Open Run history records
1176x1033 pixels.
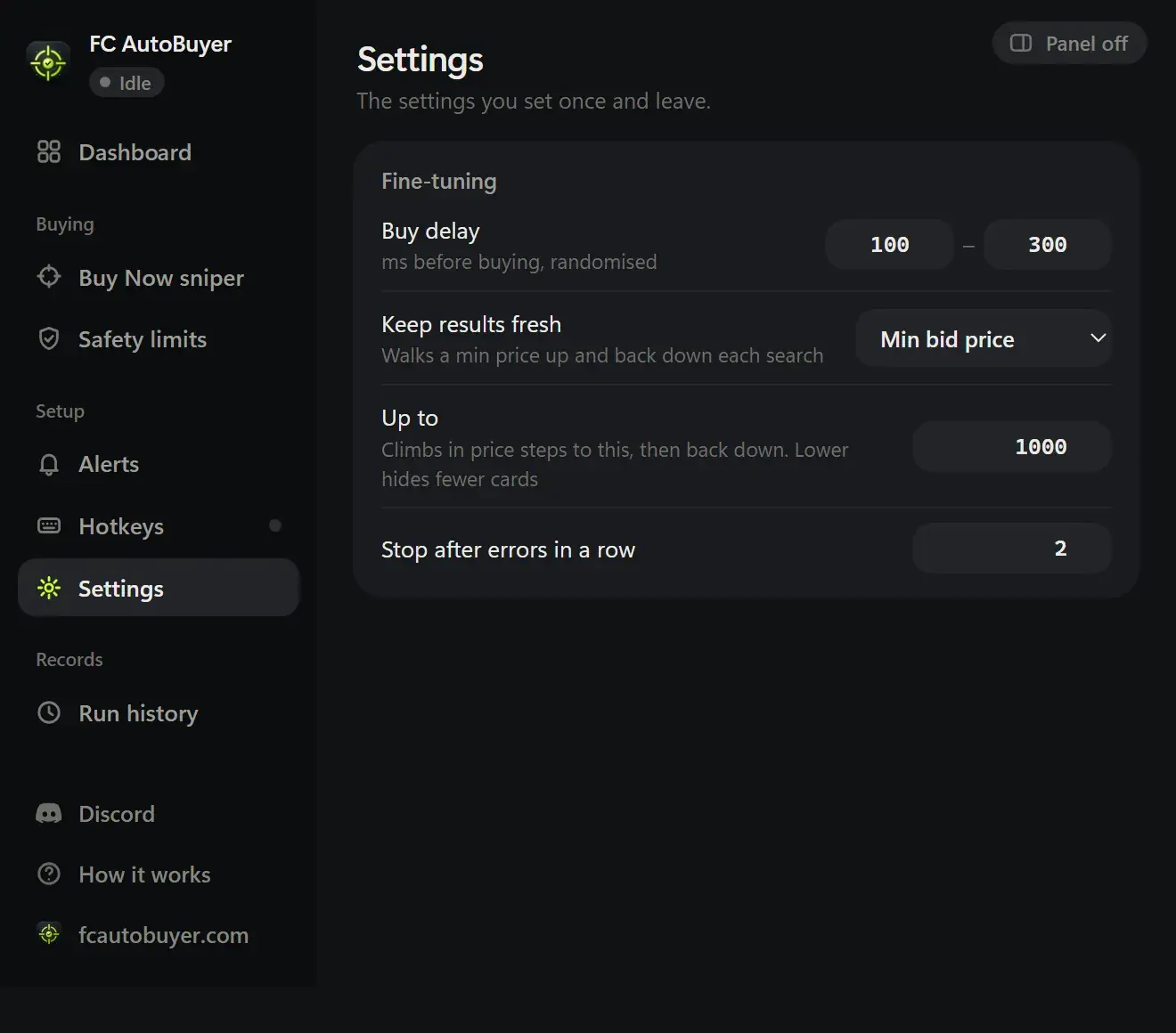159,713
